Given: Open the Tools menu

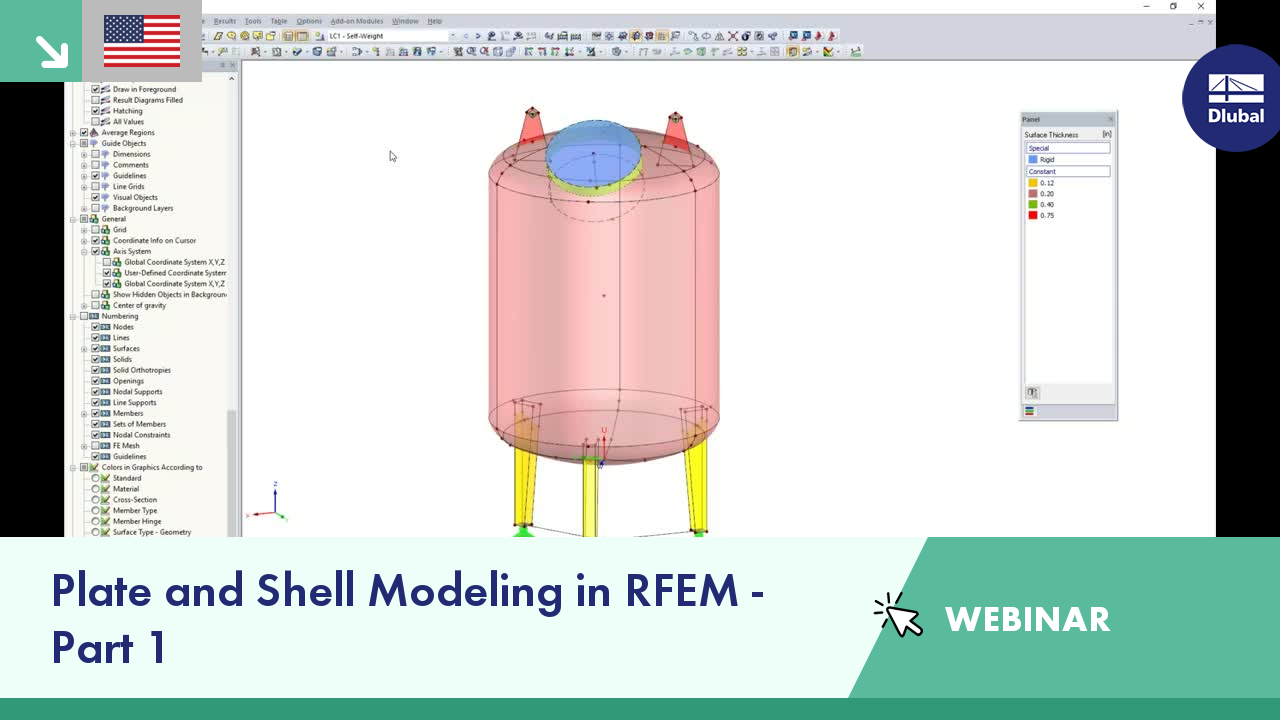Looking at the screenshot, I should (253, 20).
